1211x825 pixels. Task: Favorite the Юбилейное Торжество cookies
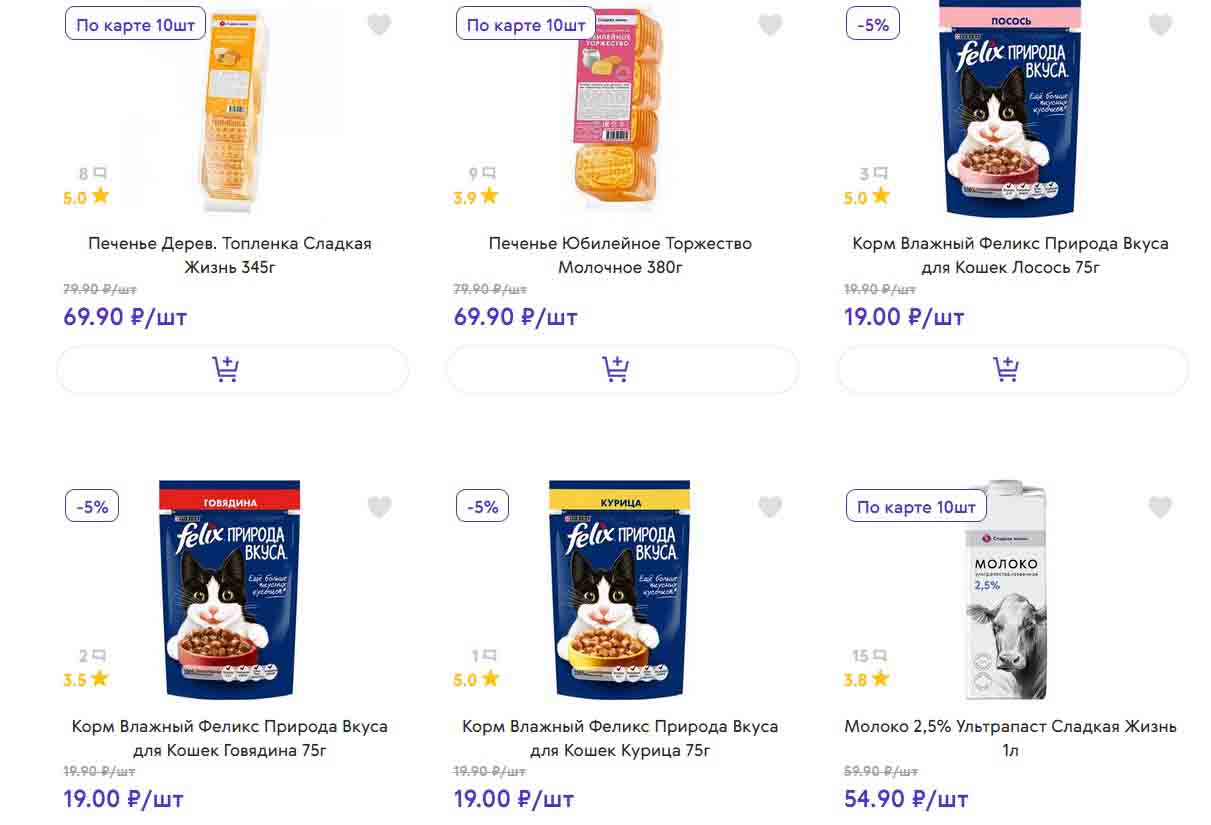click(x=770, y=25)
